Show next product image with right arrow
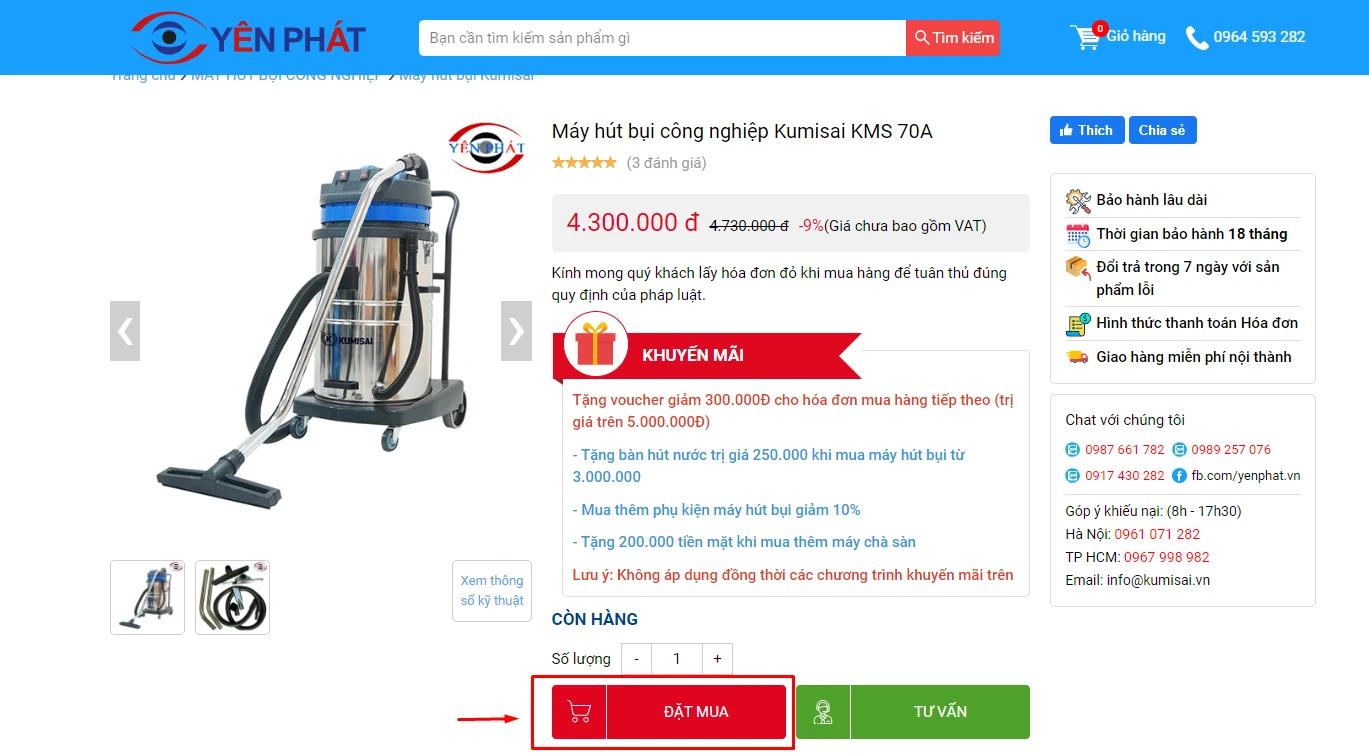1369x754 pixels. (x=516, y=331)
